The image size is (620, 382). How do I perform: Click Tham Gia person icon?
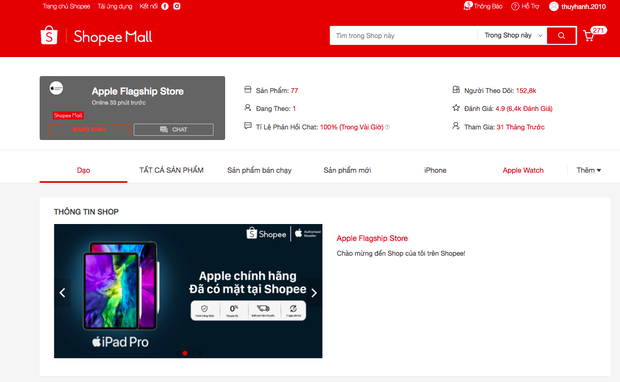click(456, 126)
